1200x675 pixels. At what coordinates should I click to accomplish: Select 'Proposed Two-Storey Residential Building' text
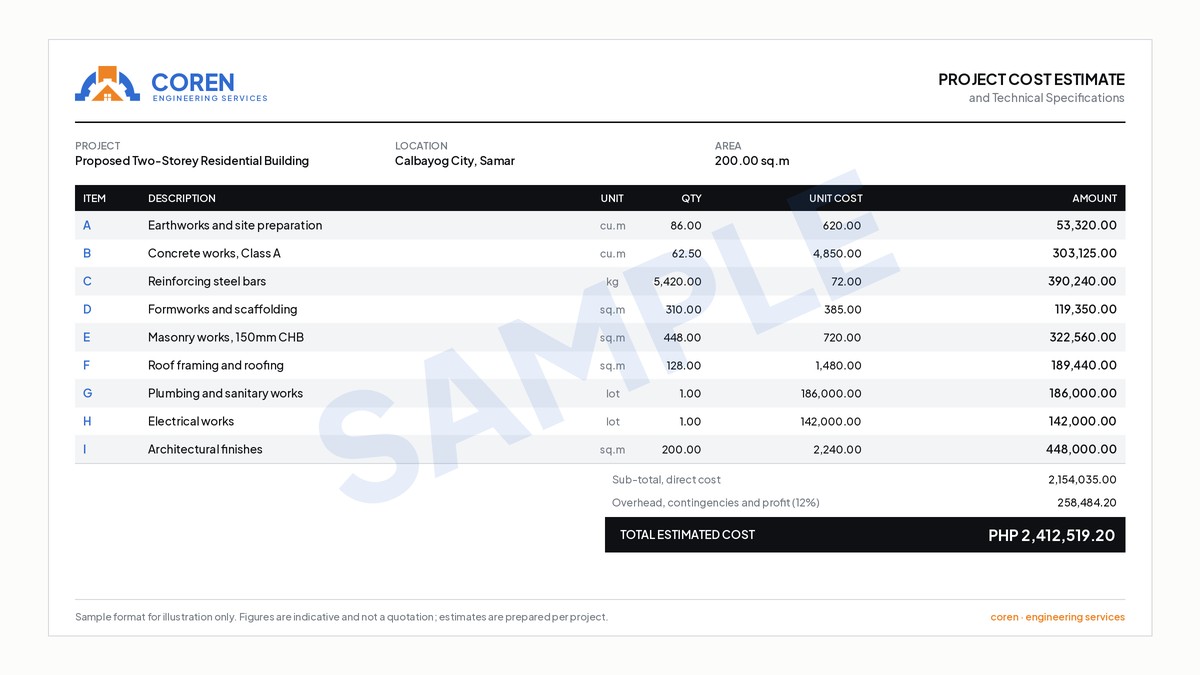(x=192, y=161)
